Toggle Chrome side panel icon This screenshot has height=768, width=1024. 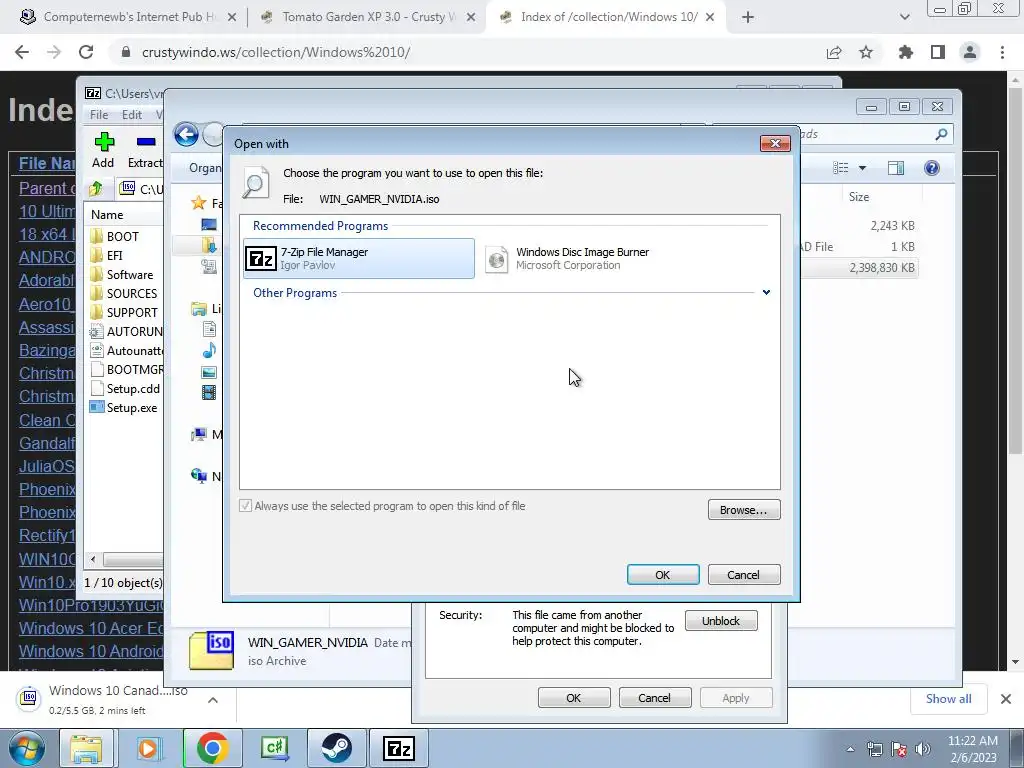pos(938,52)
